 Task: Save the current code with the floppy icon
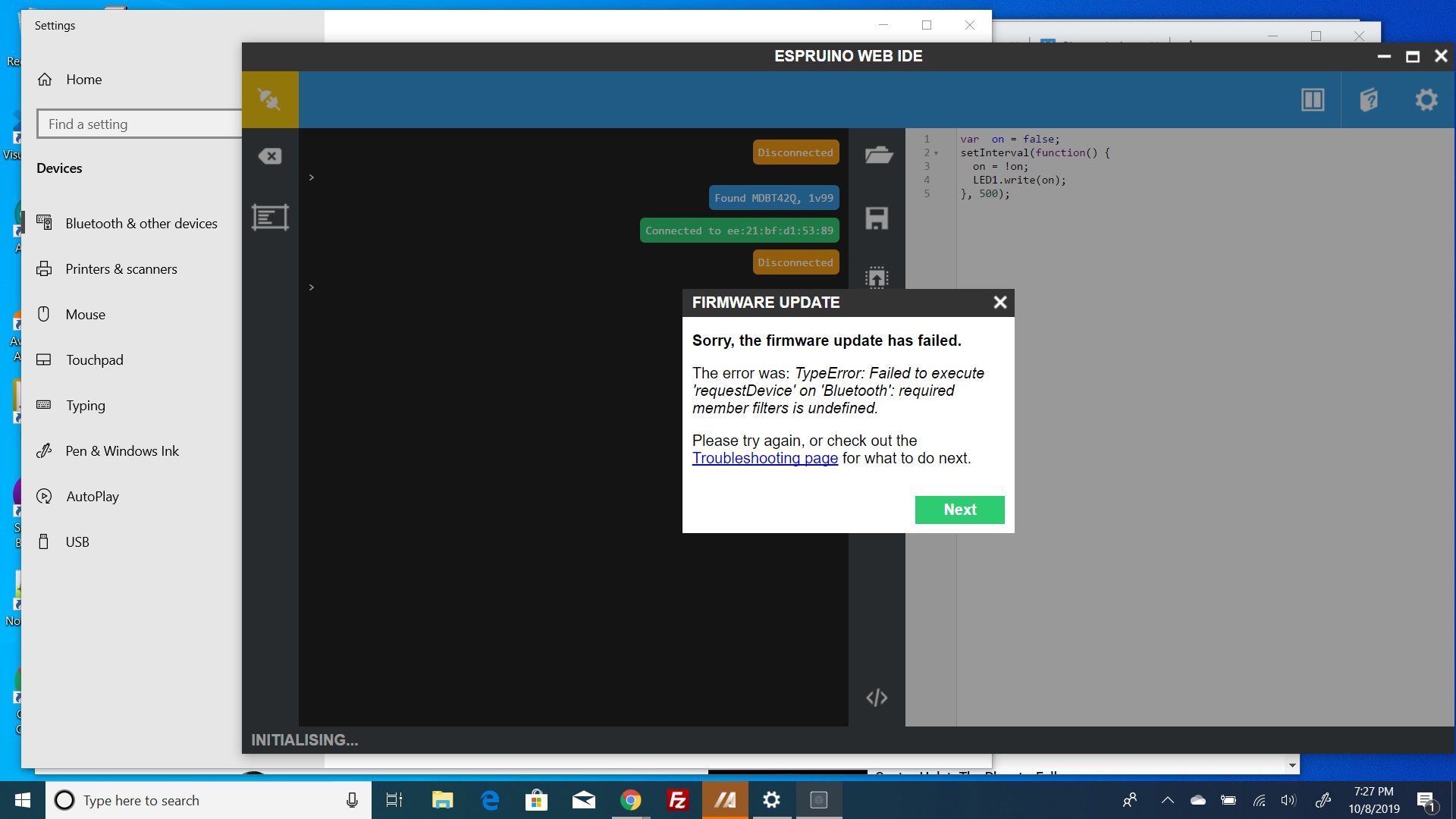coord(877,218)
